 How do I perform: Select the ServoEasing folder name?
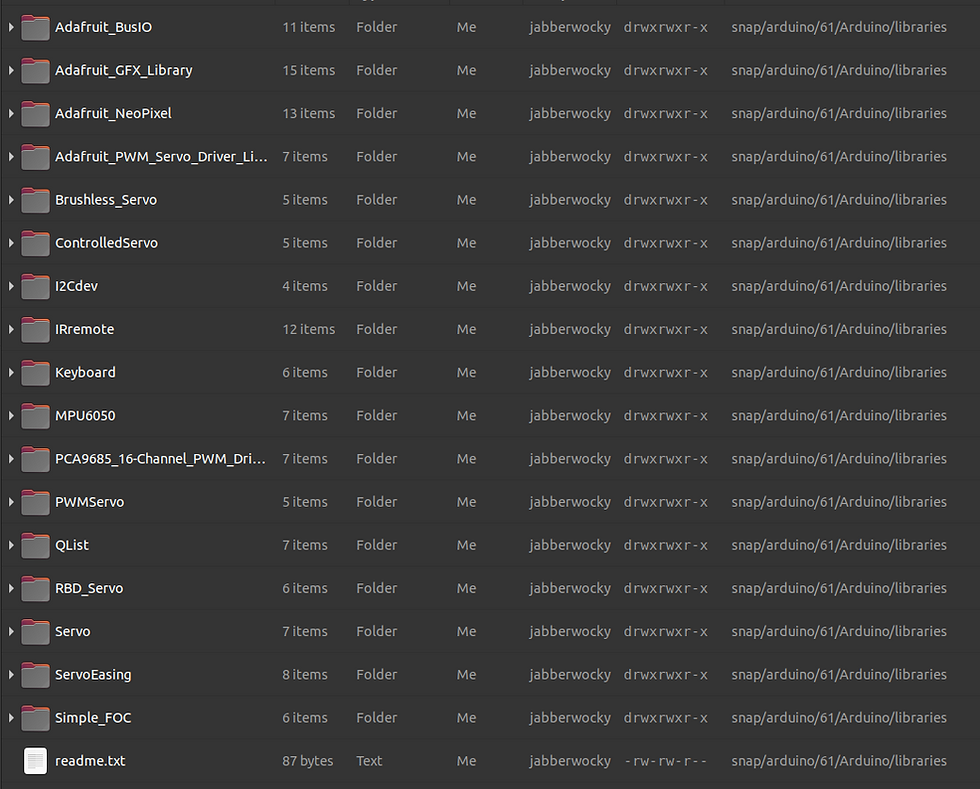93,675
